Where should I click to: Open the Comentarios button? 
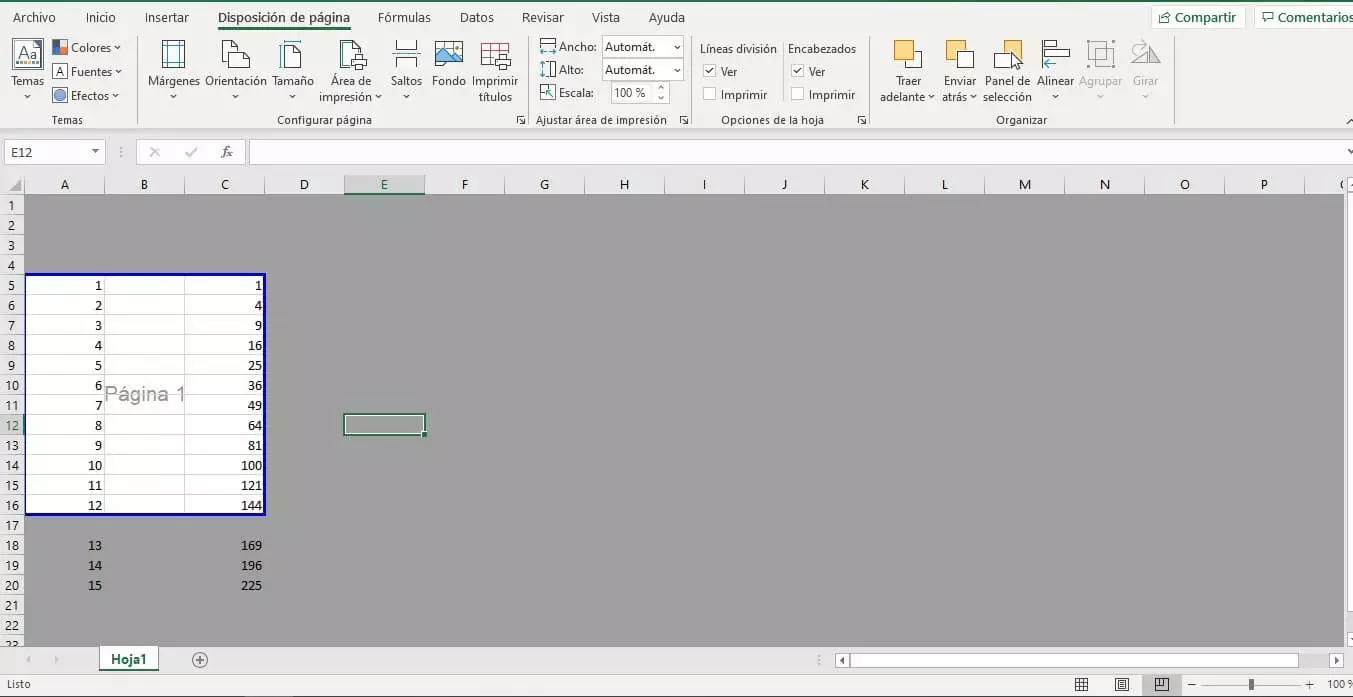point(1305,17)
